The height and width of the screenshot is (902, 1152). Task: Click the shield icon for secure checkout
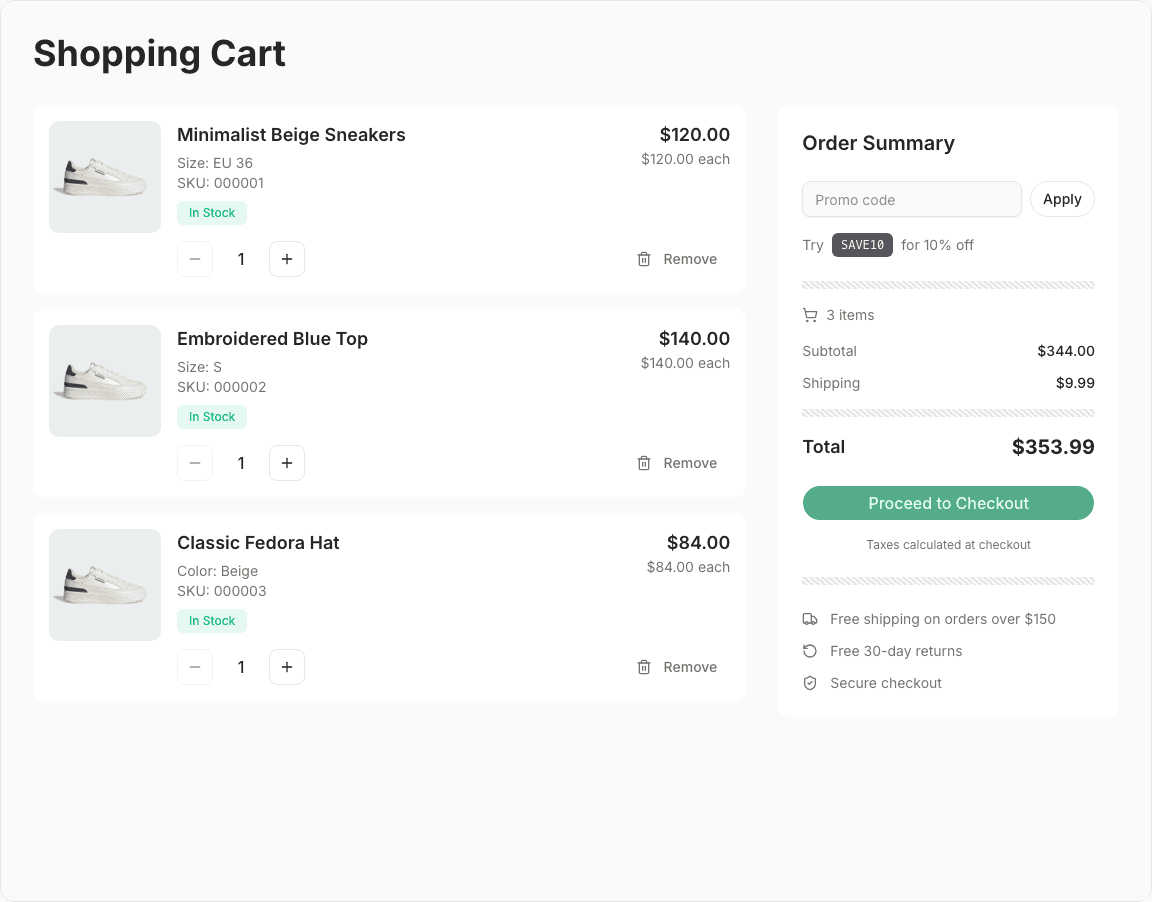tap(810, 683)
